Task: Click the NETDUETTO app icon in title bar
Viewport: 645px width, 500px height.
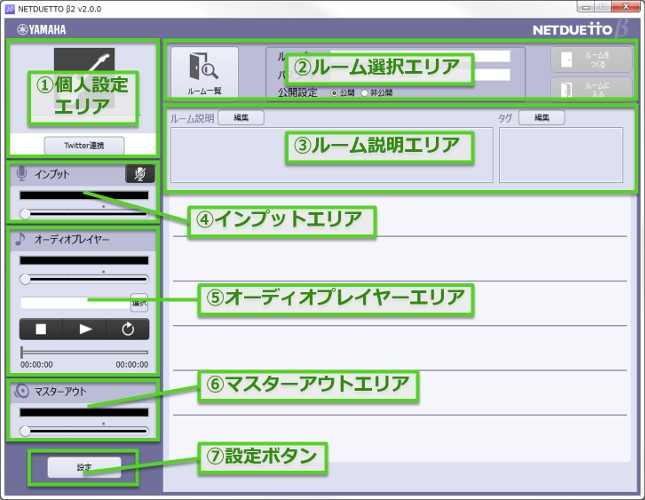Action: 9,9
